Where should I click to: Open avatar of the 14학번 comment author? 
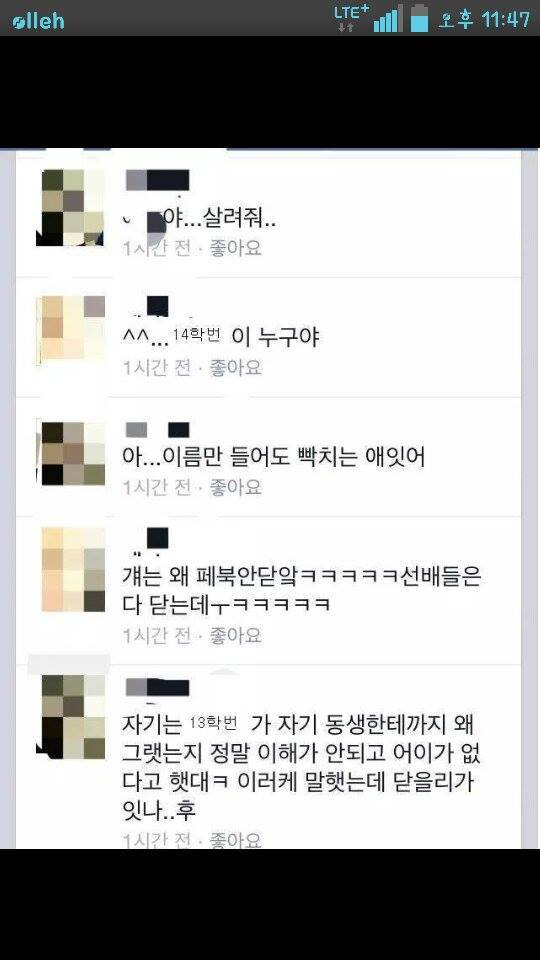point(71,330)
